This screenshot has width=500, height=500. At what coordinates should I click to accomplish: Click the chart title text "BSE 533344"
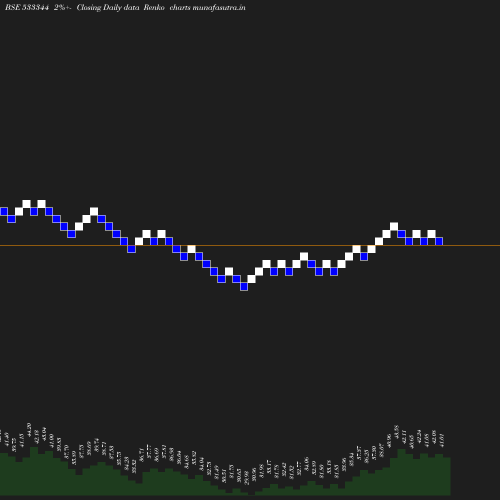tap(27, 8)
